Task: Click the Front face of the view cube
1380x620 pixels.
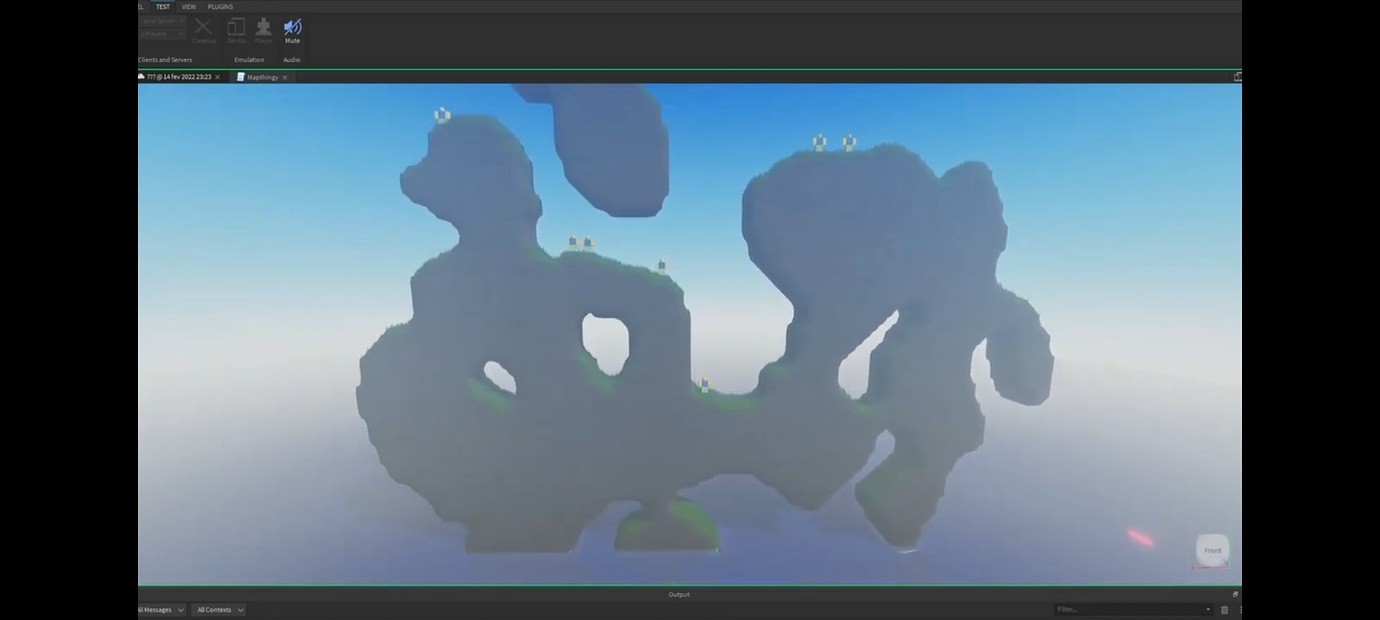Action: point(1212,549)
